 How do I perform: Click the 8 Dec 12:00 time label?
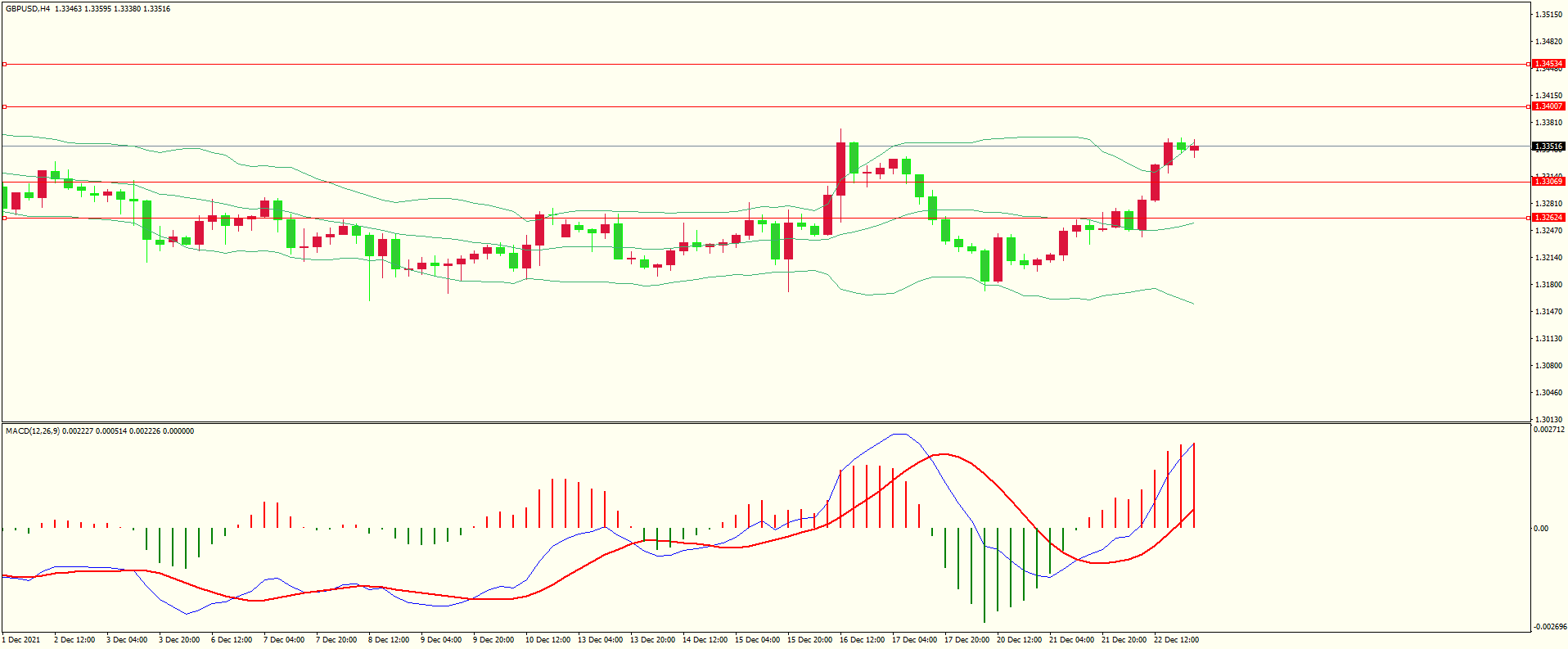389,640
